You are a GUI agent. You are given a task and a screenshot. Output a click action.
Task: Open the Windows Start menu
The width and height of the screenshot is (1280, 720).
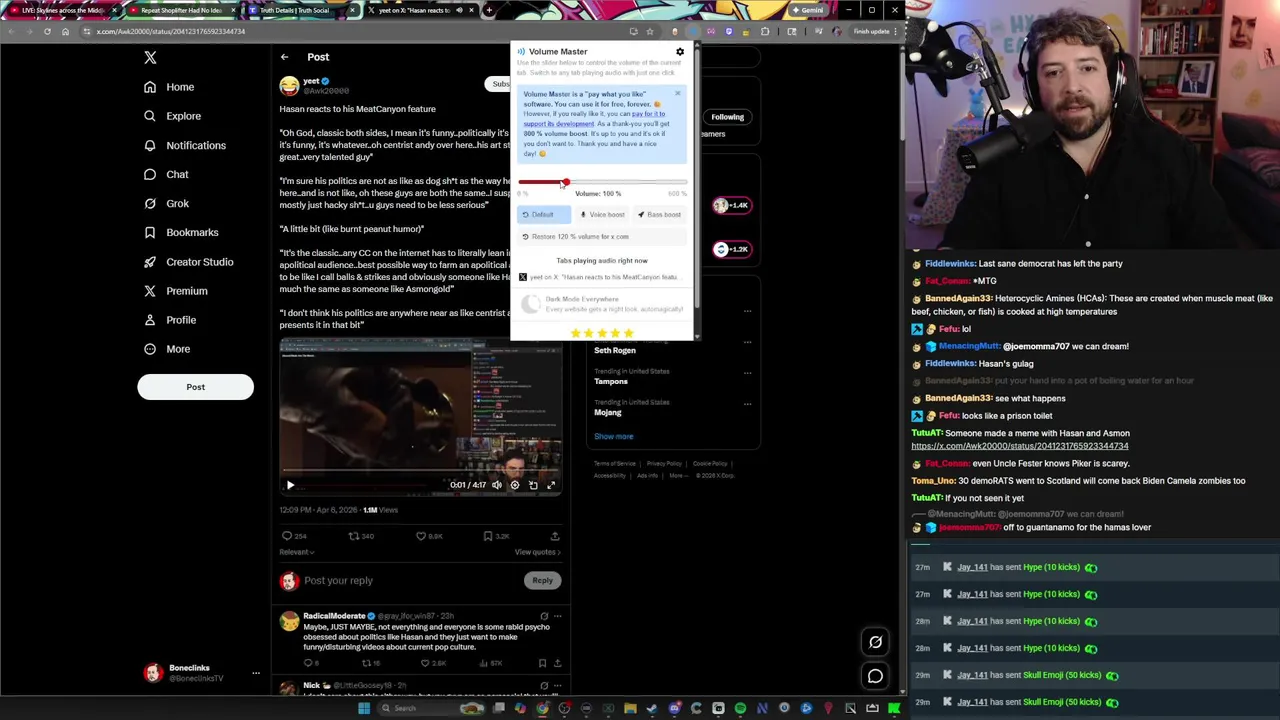point(364,708)
